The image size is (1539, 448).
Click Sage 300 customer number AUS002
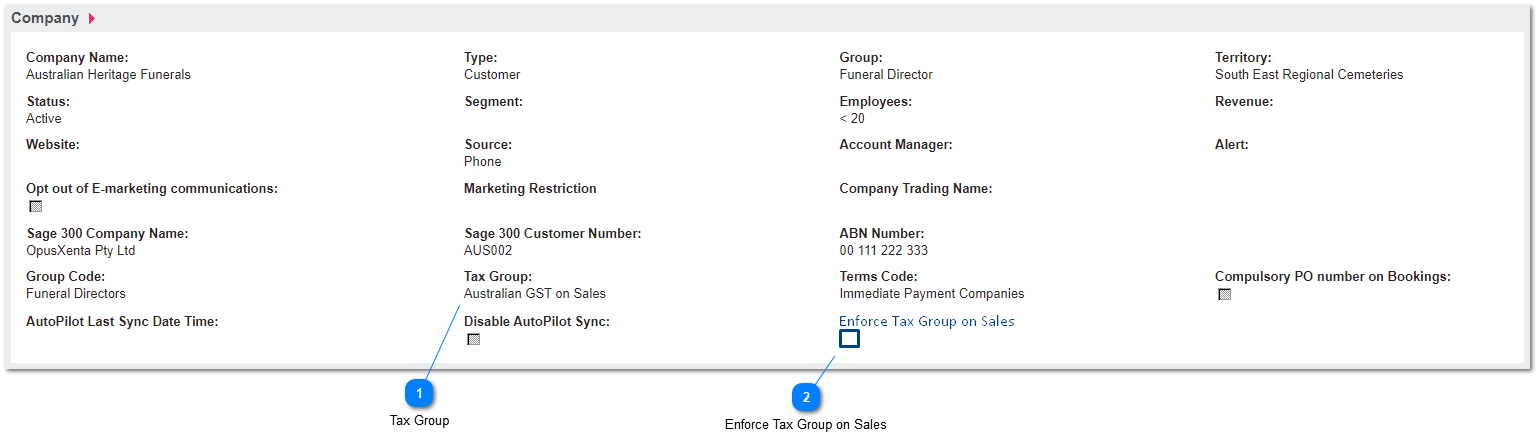pyautogui.click(x=488, y=251)
